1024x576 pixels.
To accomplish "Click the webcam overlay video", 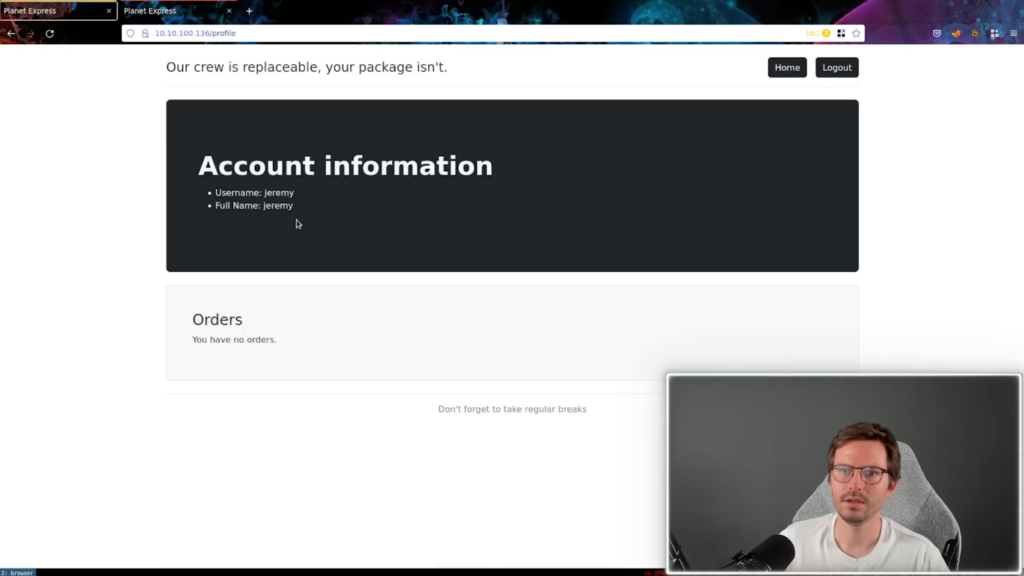I will point(844,473).
